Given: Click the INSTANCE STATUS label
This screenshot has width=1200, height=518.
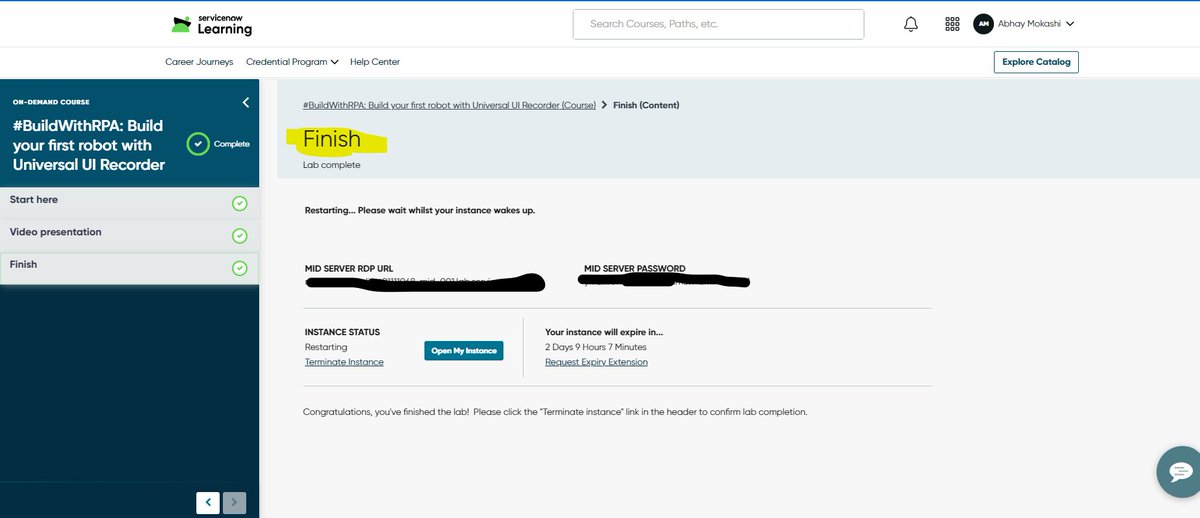Looking at the screenshot, I should pos(342,332).
